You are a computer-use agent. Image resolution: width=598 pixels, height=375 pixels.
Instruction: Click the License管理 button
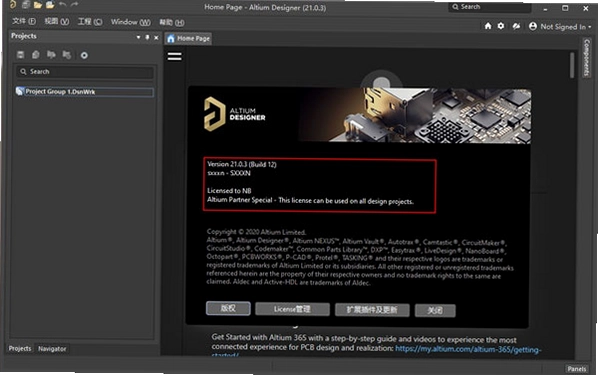292,309
